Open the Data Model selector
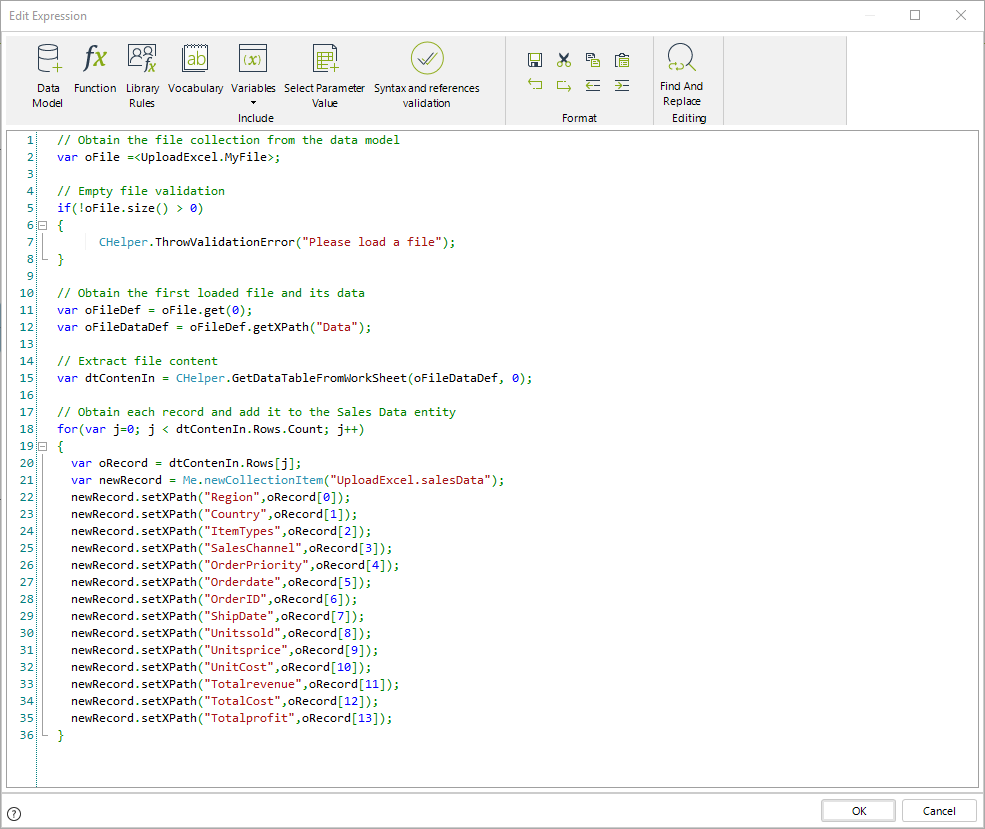 48,75
